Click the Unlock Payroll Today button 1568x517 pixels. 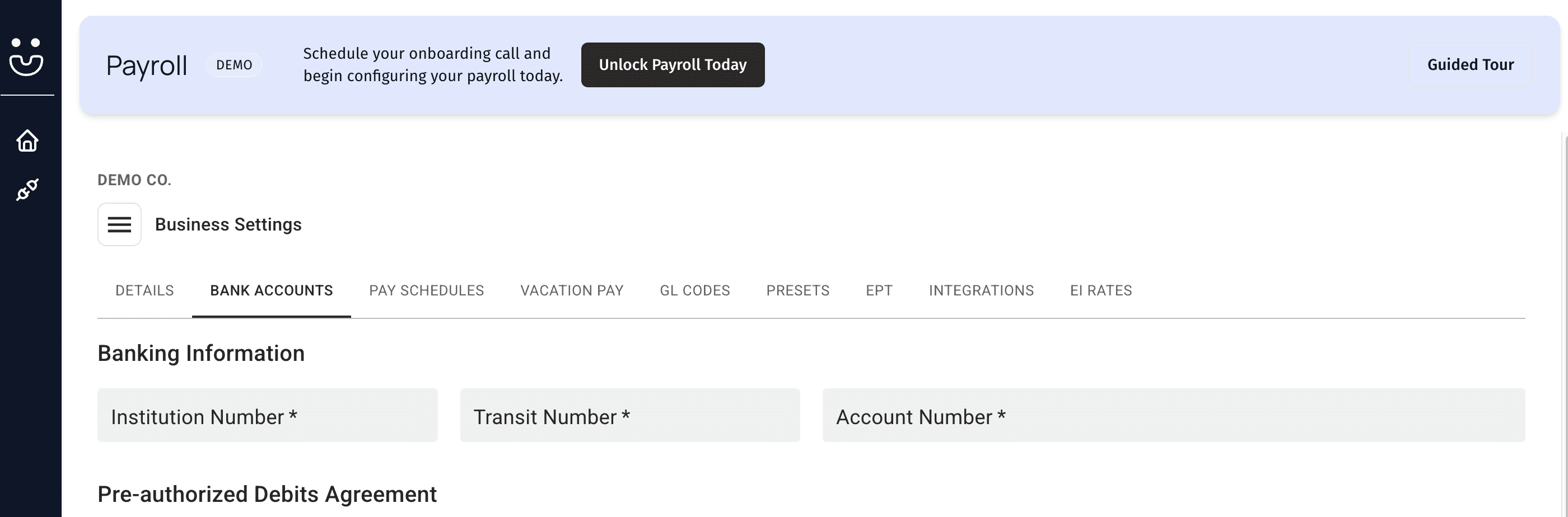coord(673,64)
